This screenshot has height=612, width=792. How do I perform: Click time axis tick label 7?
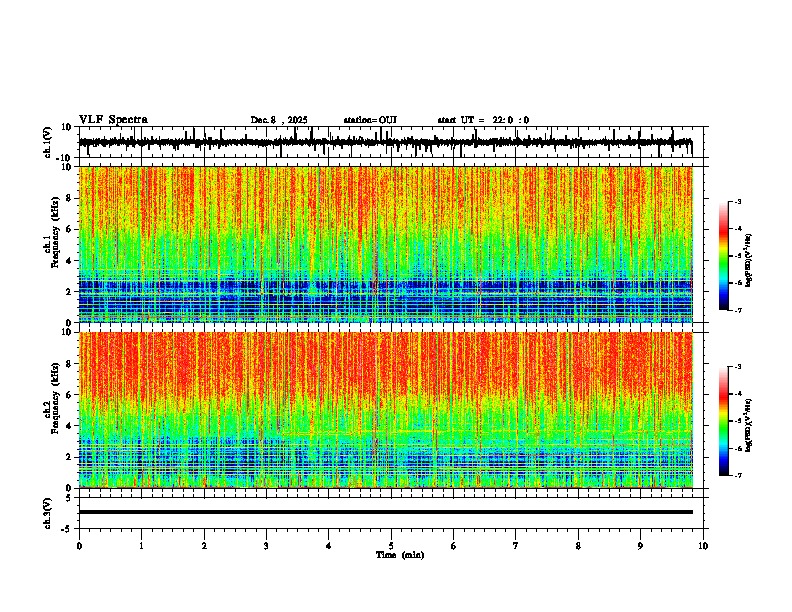[516, 546]
